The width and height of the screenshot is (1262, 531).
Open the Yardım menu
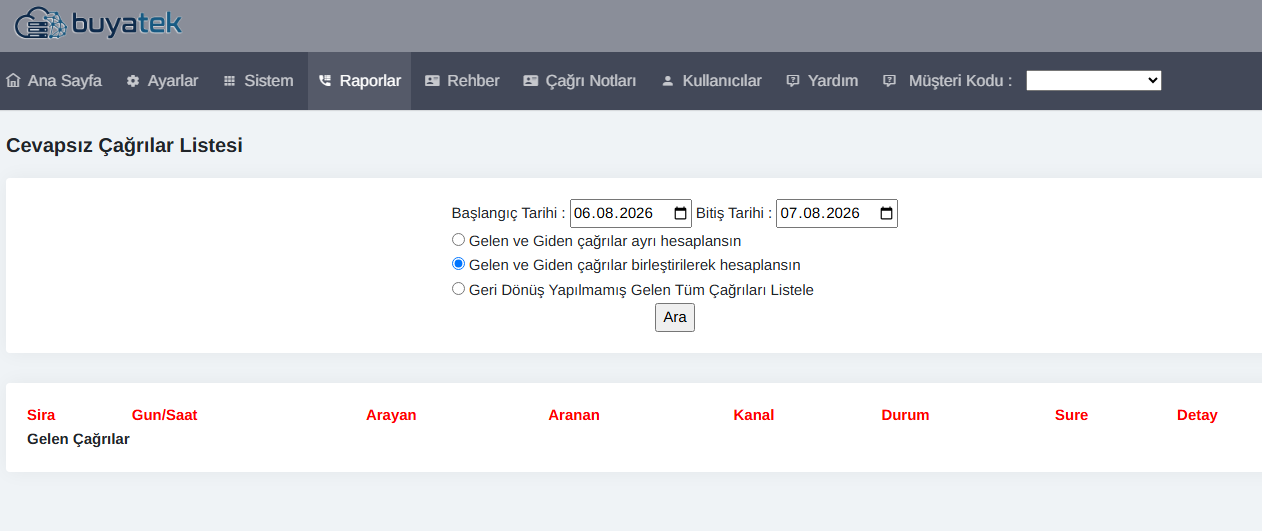click(822, 81)
